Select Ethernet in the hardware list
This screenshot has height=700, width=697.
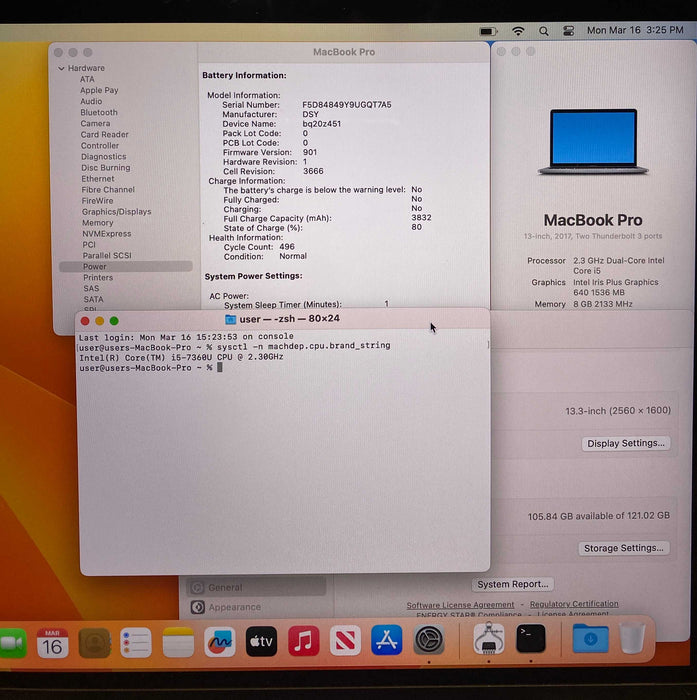click(98, 179)
